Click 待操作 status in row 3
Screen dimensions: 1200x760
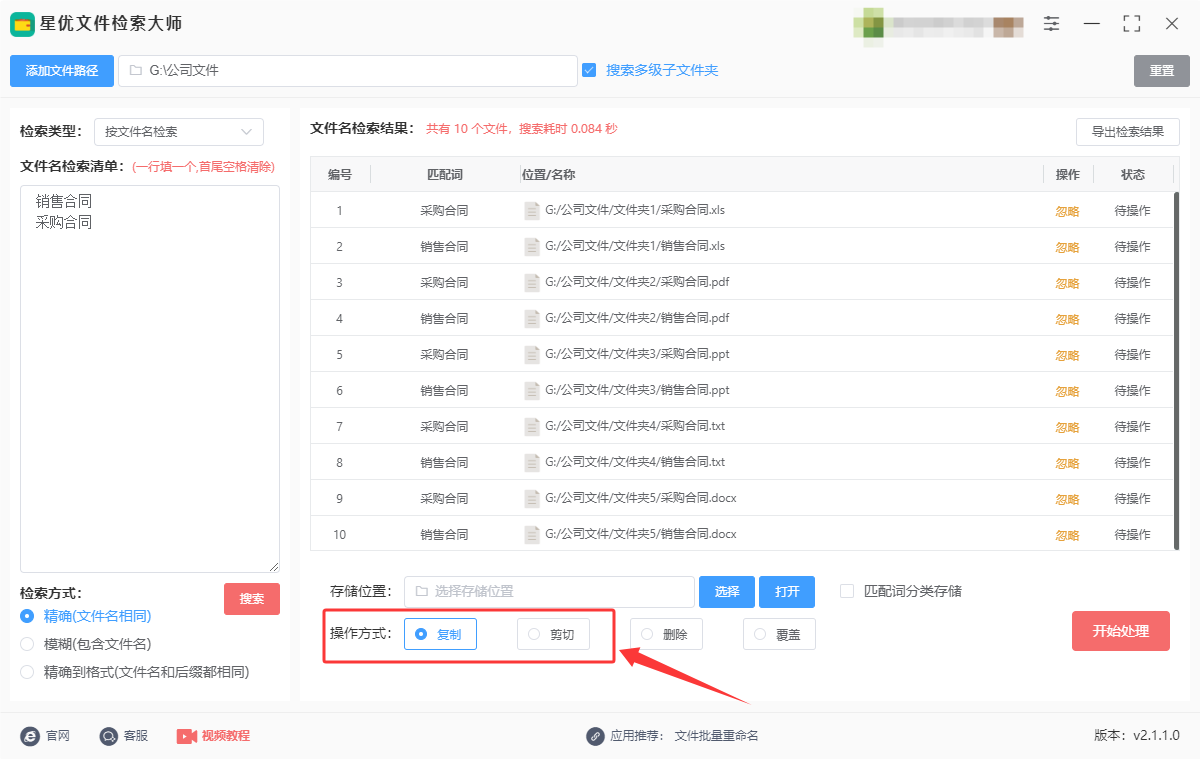click(x=1133, y=283)
